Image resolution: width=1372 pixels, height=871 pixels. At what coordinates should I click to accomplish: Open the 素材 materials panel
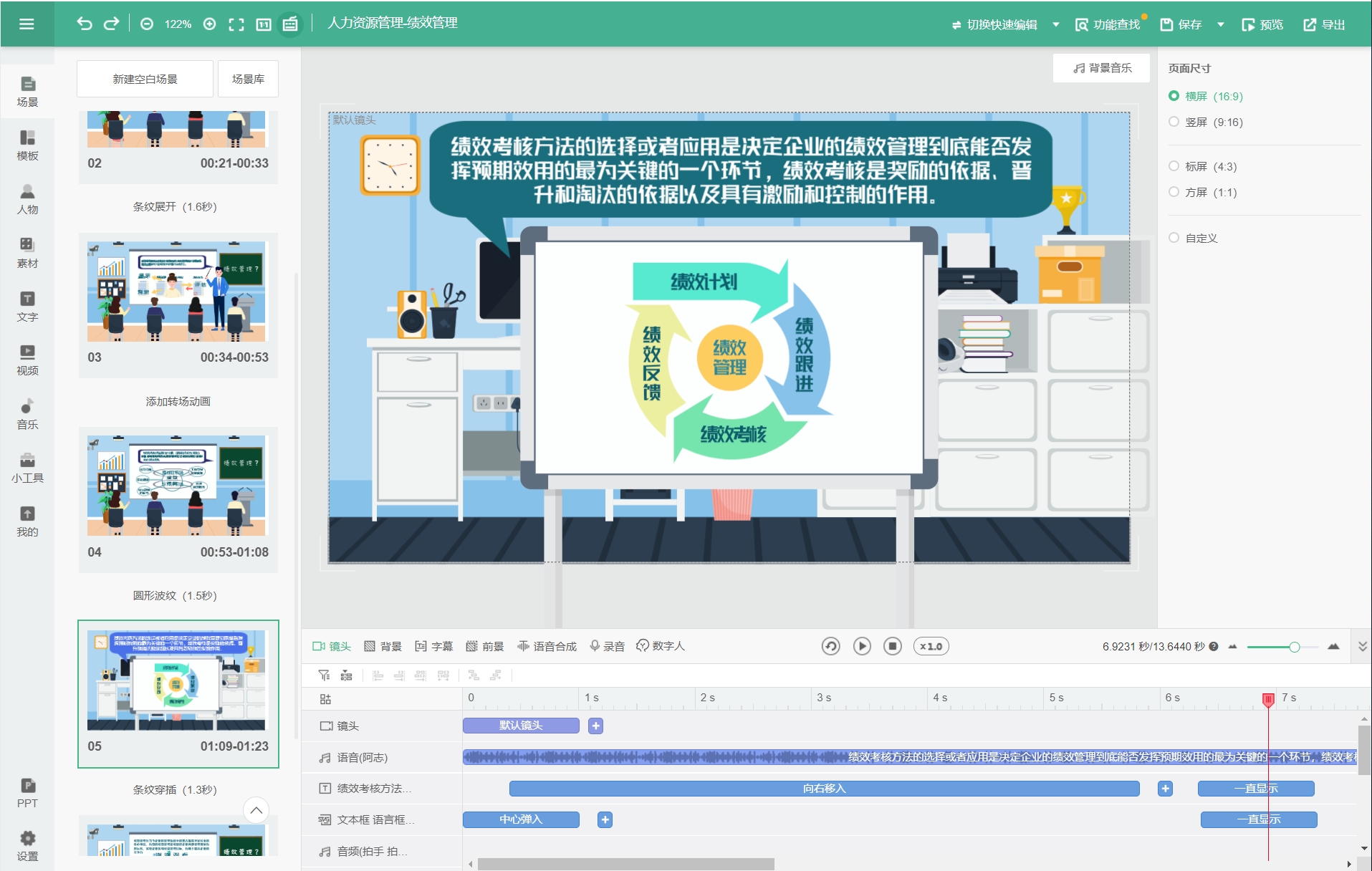click(27, 253)
